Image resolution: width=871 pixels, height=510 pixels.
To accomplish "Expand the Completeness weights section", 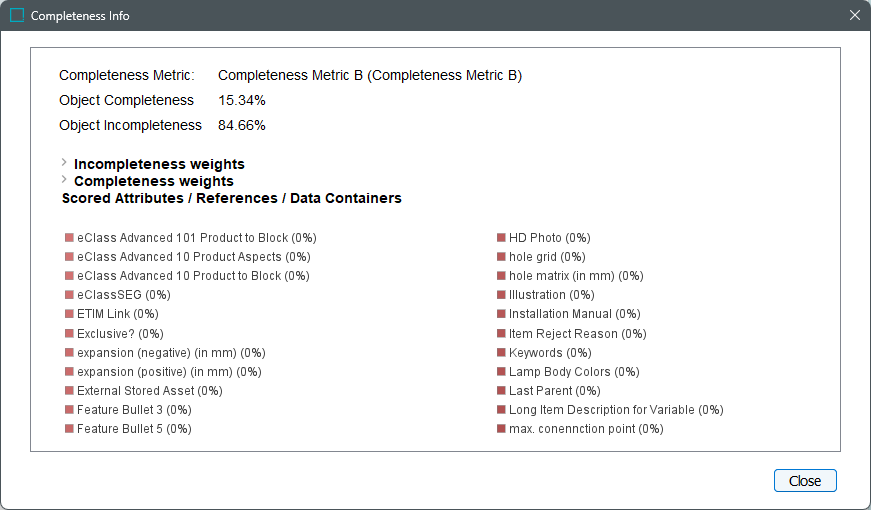I will click(x=65, y=180).
